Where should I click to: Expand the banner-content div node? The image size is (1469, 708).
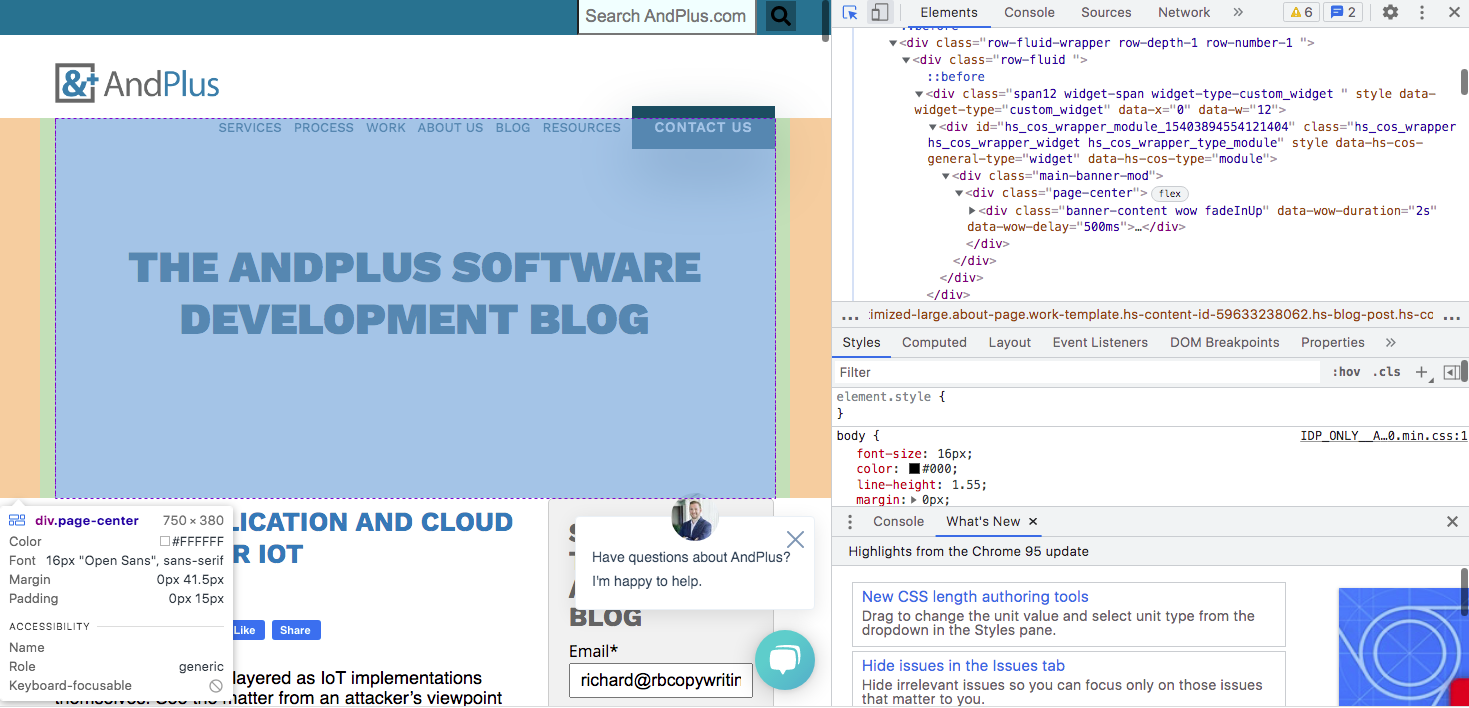(972, 210)
